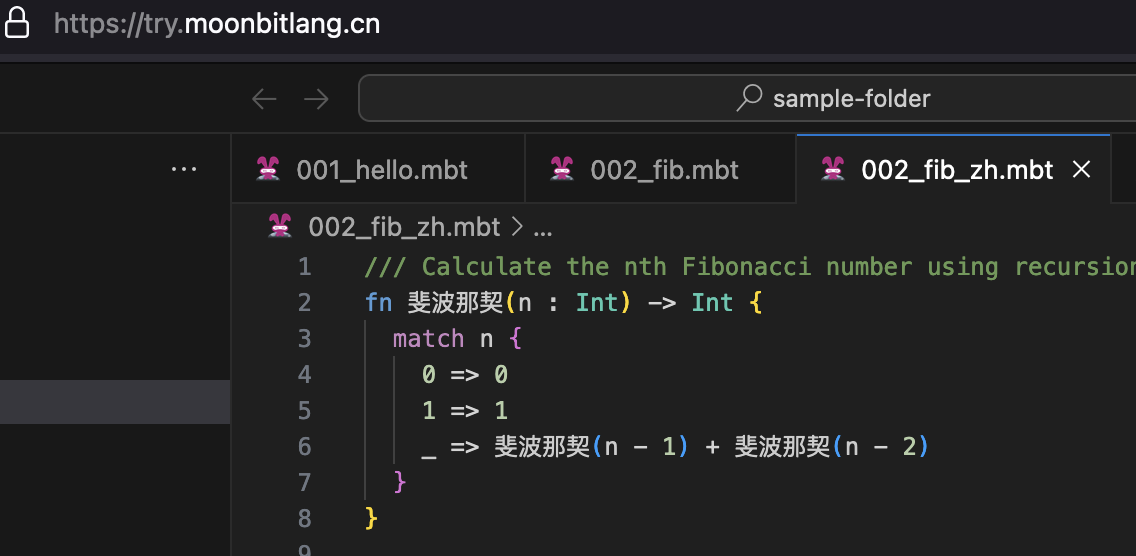
Task: Click the Go Forward arrow
Action: point(316,98)
